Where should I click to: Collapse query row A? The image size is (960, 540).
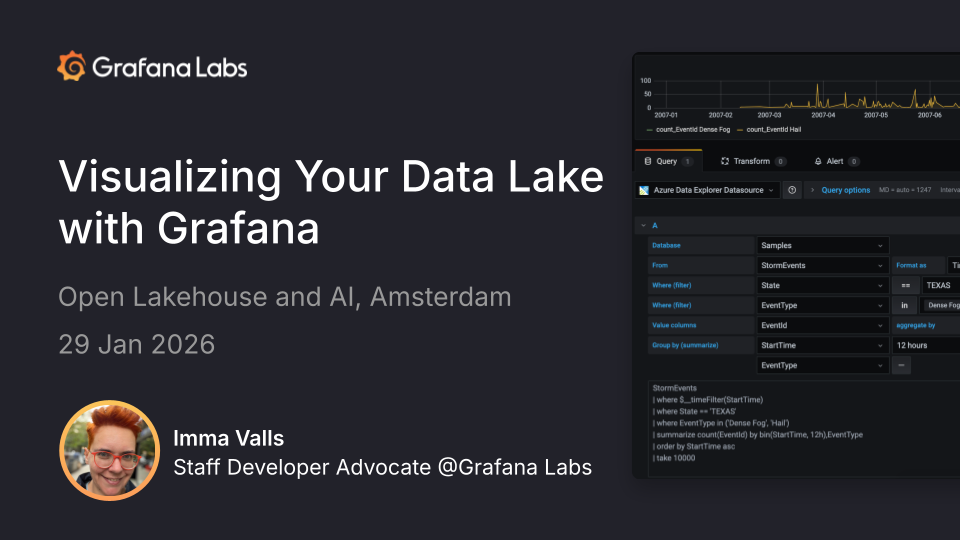coord(643,226)
